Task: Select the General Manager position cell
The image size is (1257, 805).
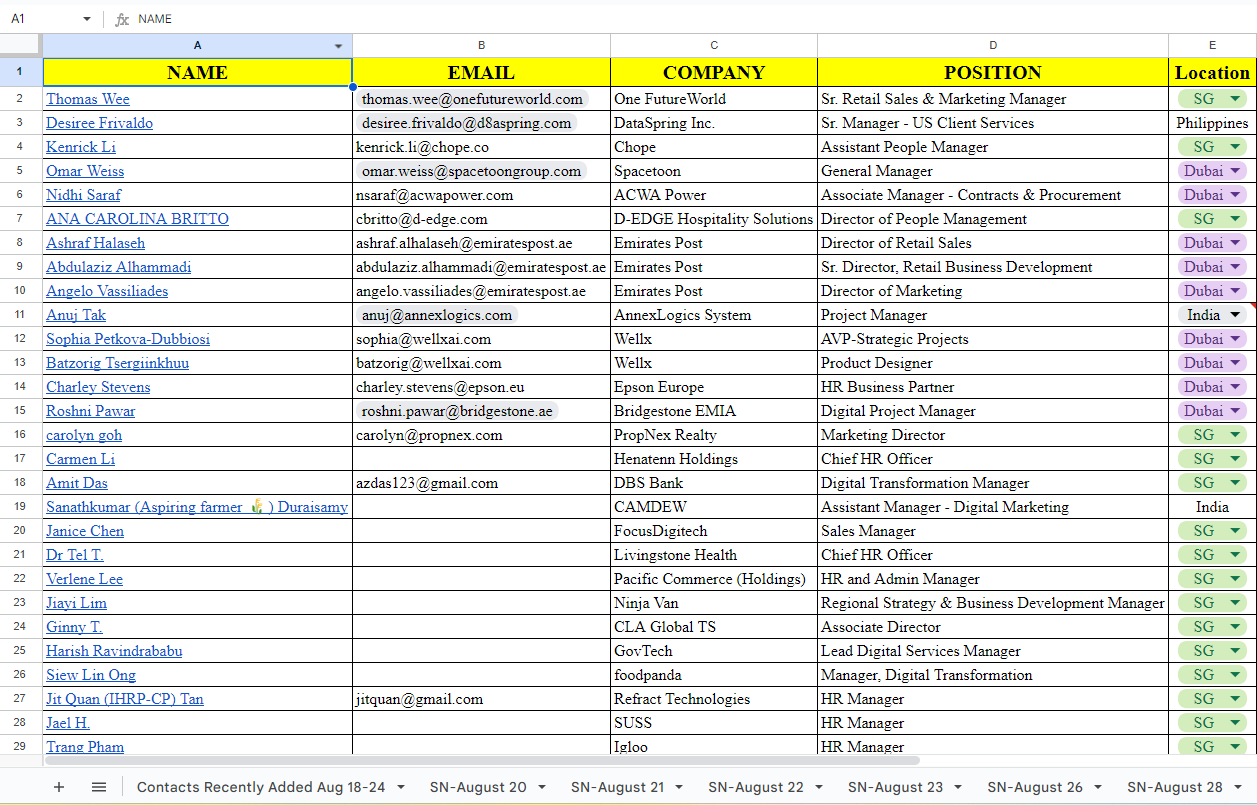Action: coord(993,171)
